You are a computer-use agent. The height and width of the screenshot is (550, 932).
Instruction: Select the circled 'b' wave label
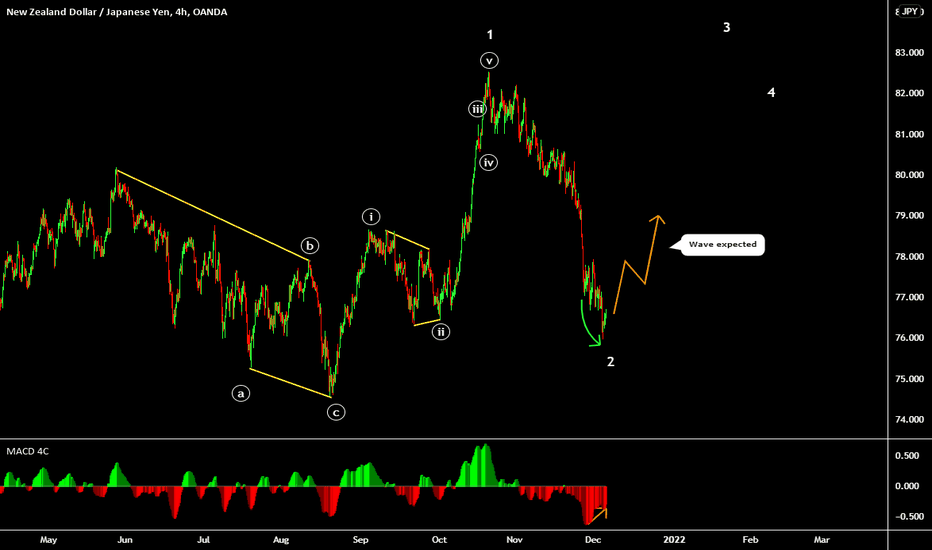(x=310, y=246)
